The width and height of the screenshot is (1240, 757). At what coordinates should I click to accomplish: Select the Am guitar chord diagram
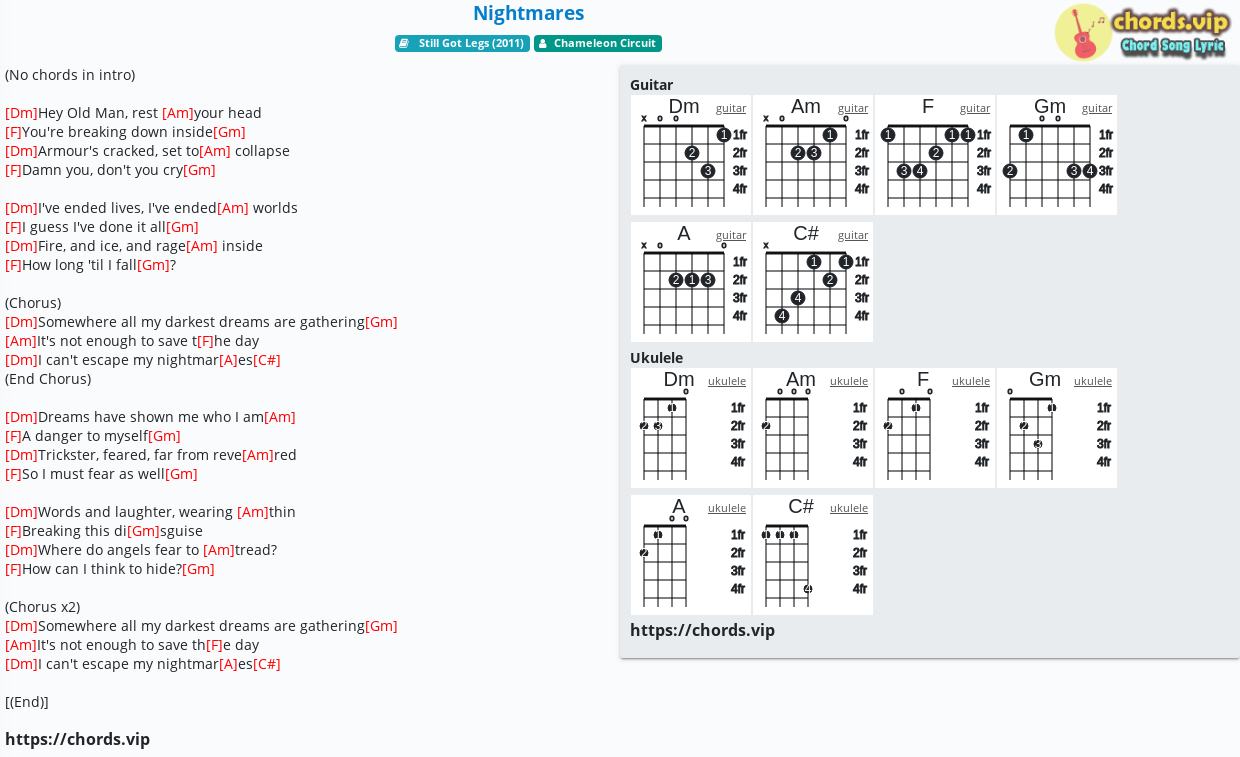click(813, 155)
